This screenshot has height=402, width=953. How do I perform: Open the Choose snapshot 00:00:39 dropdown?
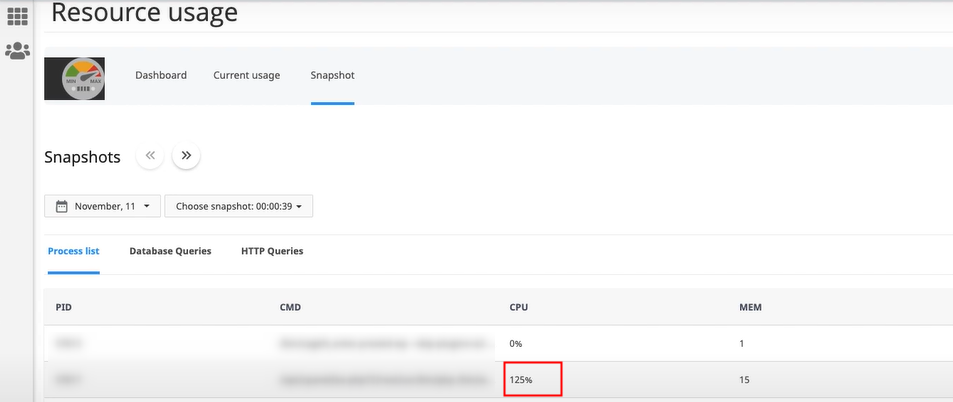238,207
